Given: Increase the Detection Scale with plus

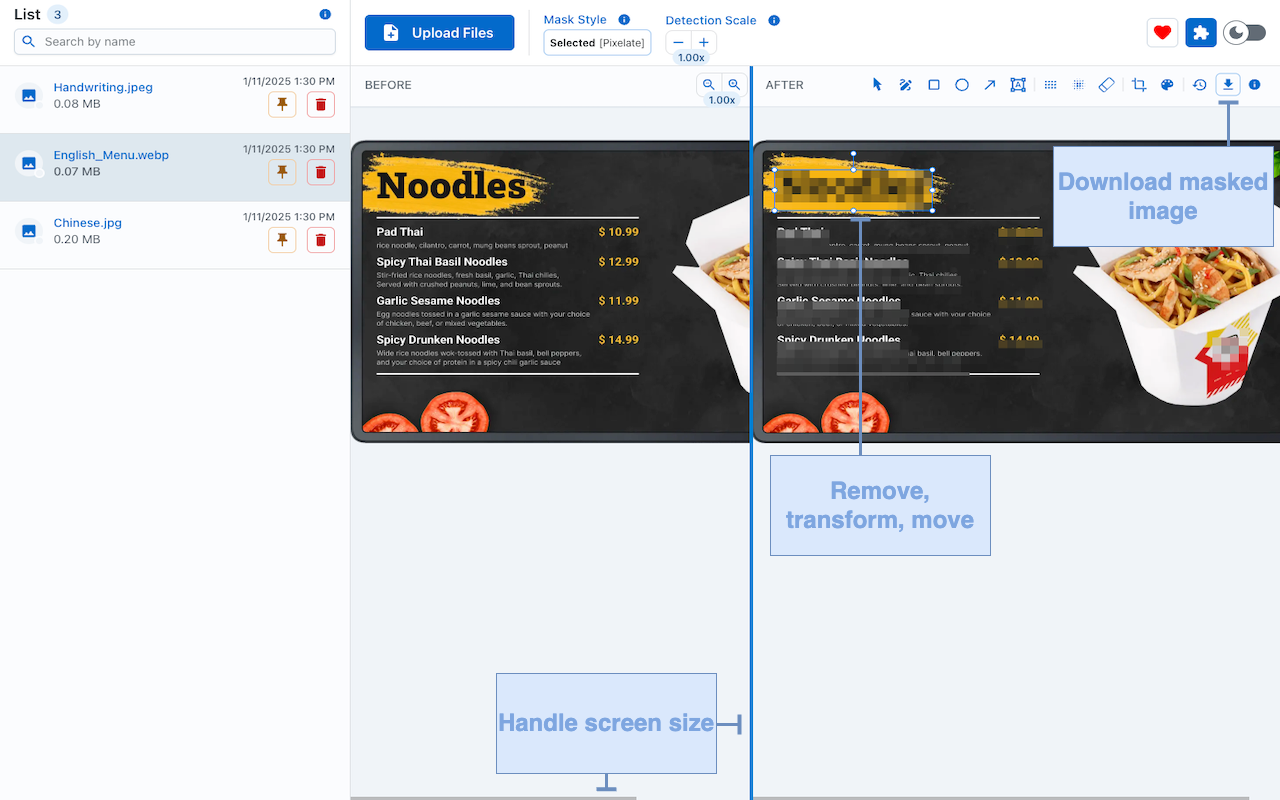Looking at the screenshot, I should [x=704, y=43].
